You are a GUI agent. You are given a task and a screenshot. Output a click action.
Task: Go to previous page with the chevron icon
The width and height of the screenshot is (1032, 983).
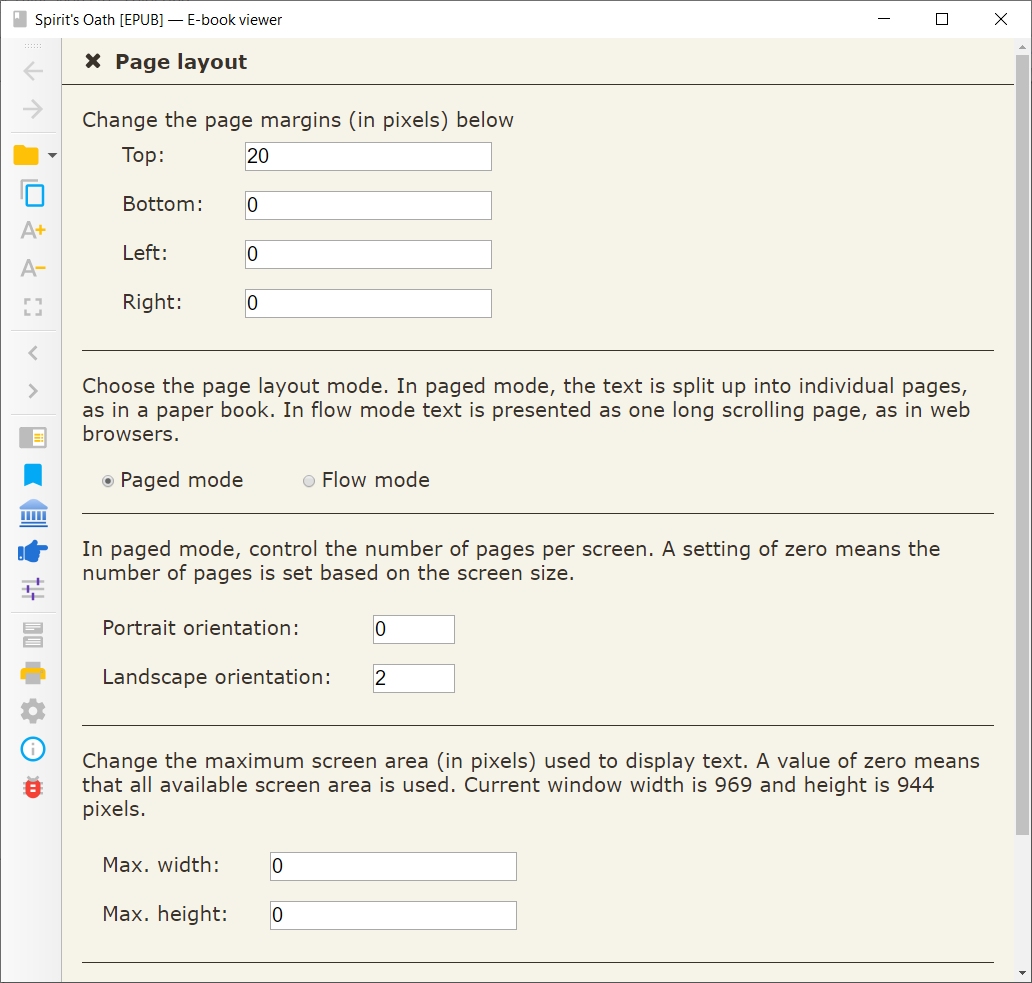tap(33, 353)
